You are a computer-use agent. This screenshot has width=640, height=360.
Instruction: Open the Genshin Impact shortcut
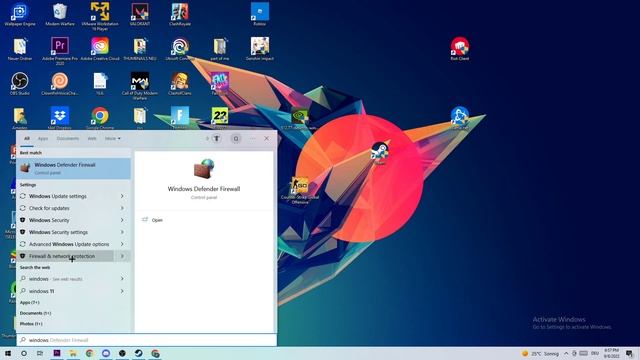[260, 49]
